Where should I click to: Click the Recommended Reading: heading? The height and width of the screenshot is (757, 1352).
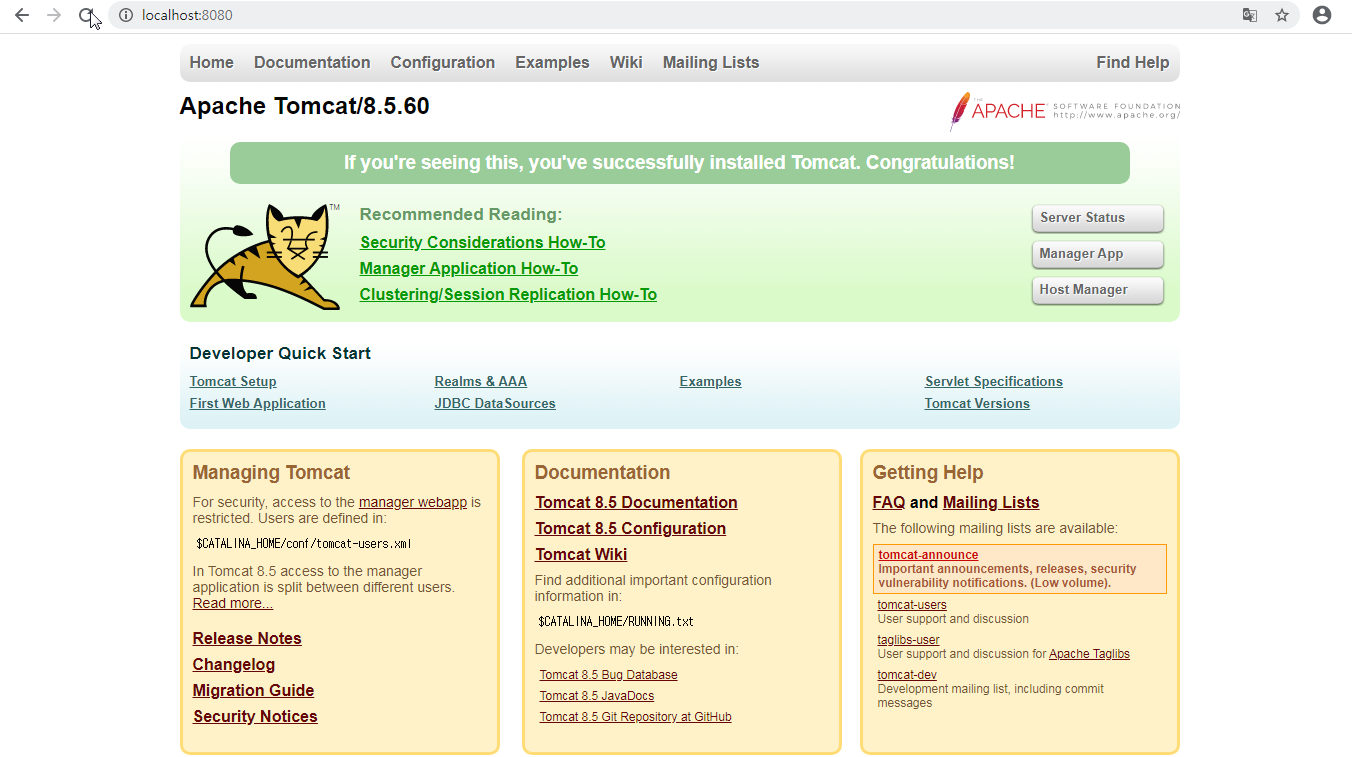[x=461, y=214]
